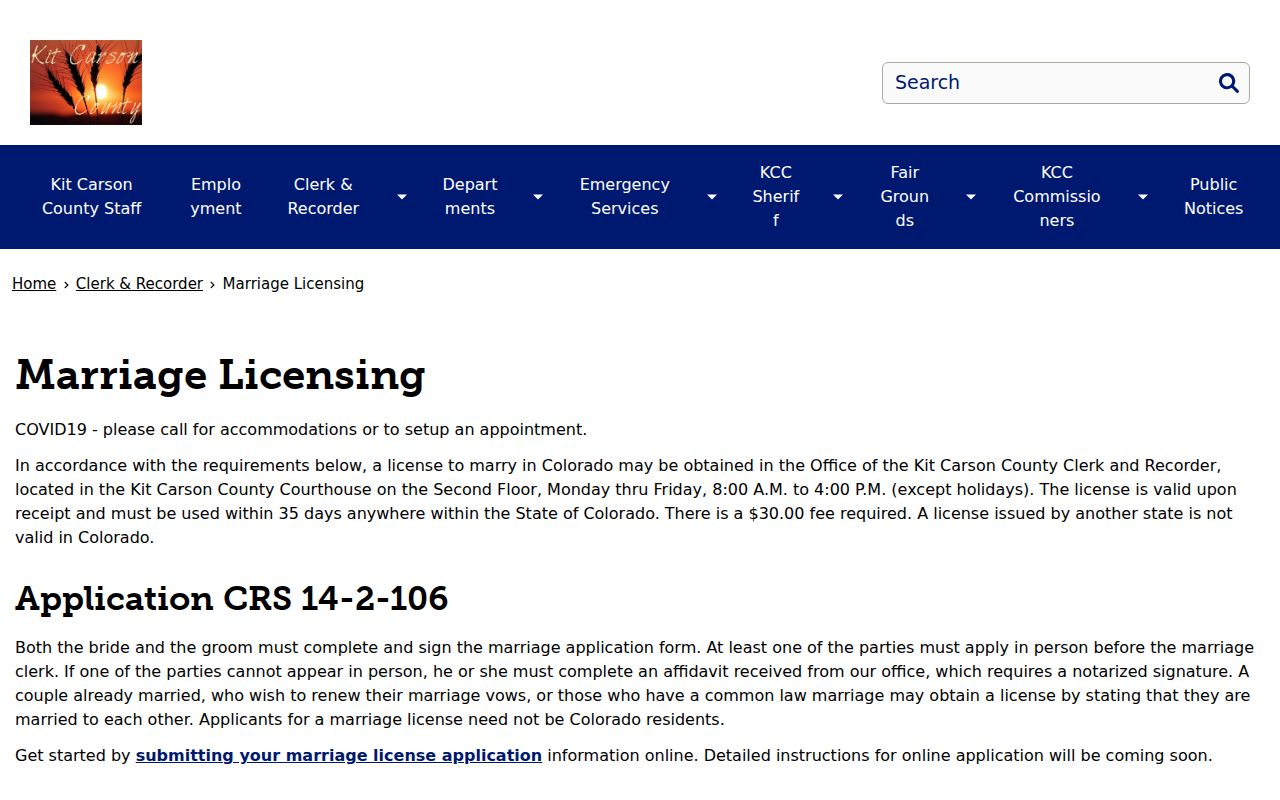The image size is (1280, 800).
Task: Expand the KCC Commissioners submenu arrow
Action: coord(1142,197)
